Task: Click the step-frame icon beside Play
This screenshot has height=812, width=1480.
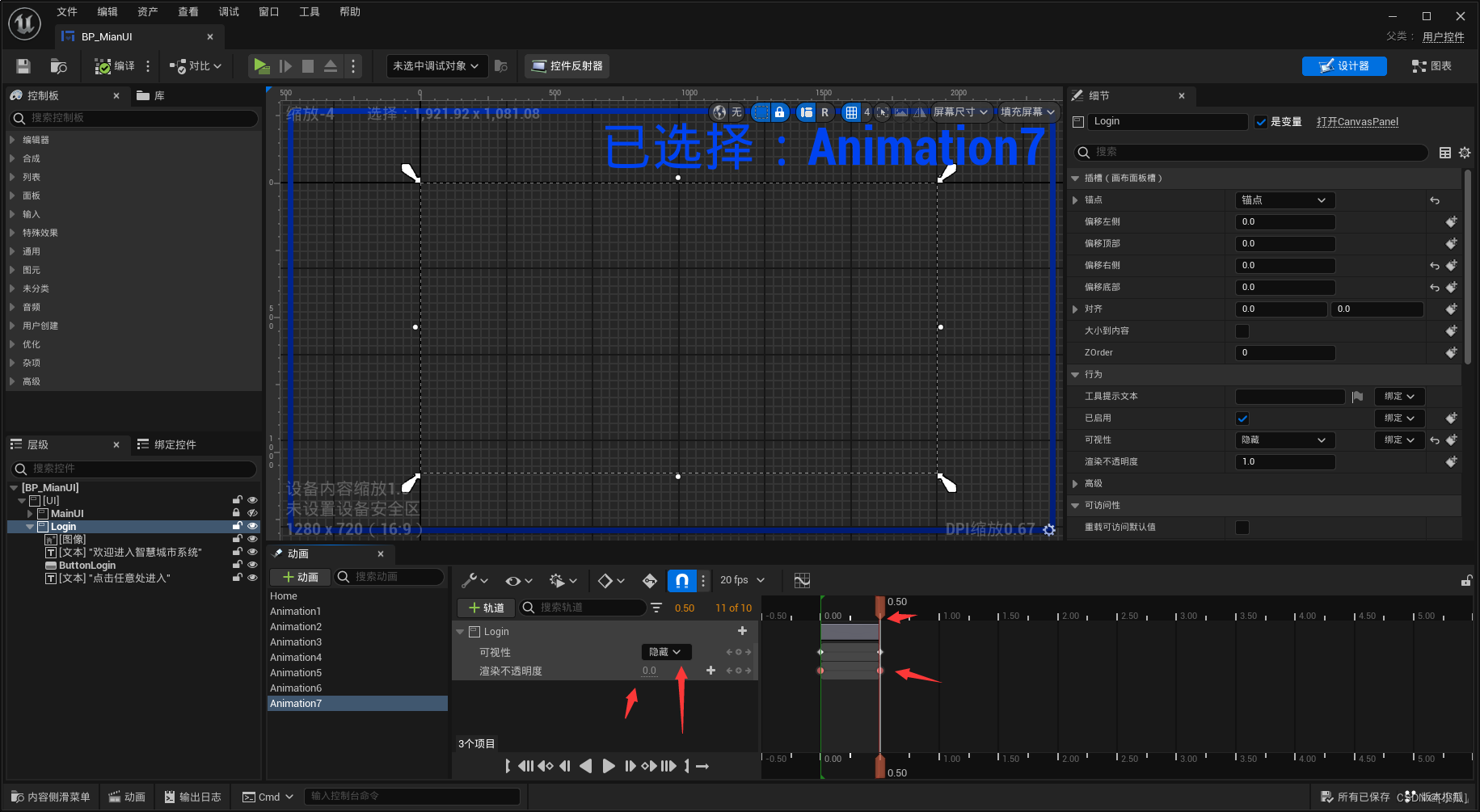Action: [285, 66]
